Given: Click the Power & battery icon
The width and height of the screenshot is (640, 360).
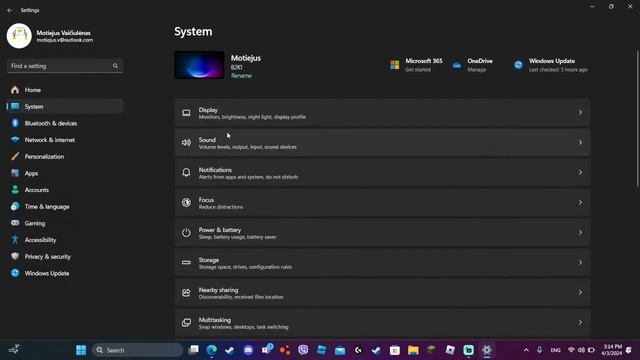Looking at the screenshot, I should point(186,233).
